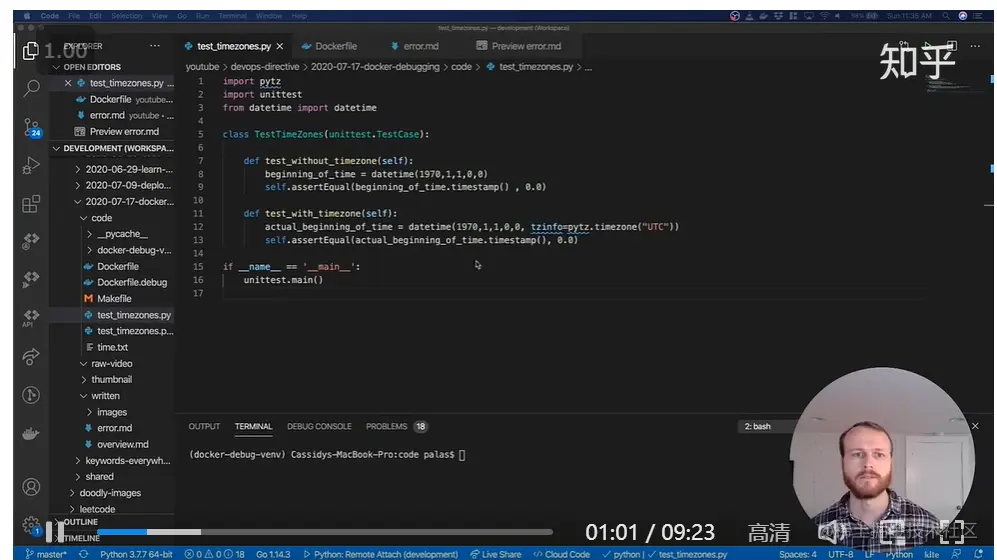
Task: Click errors and warnings count in status bar
Action: click(x=214, y=554)
